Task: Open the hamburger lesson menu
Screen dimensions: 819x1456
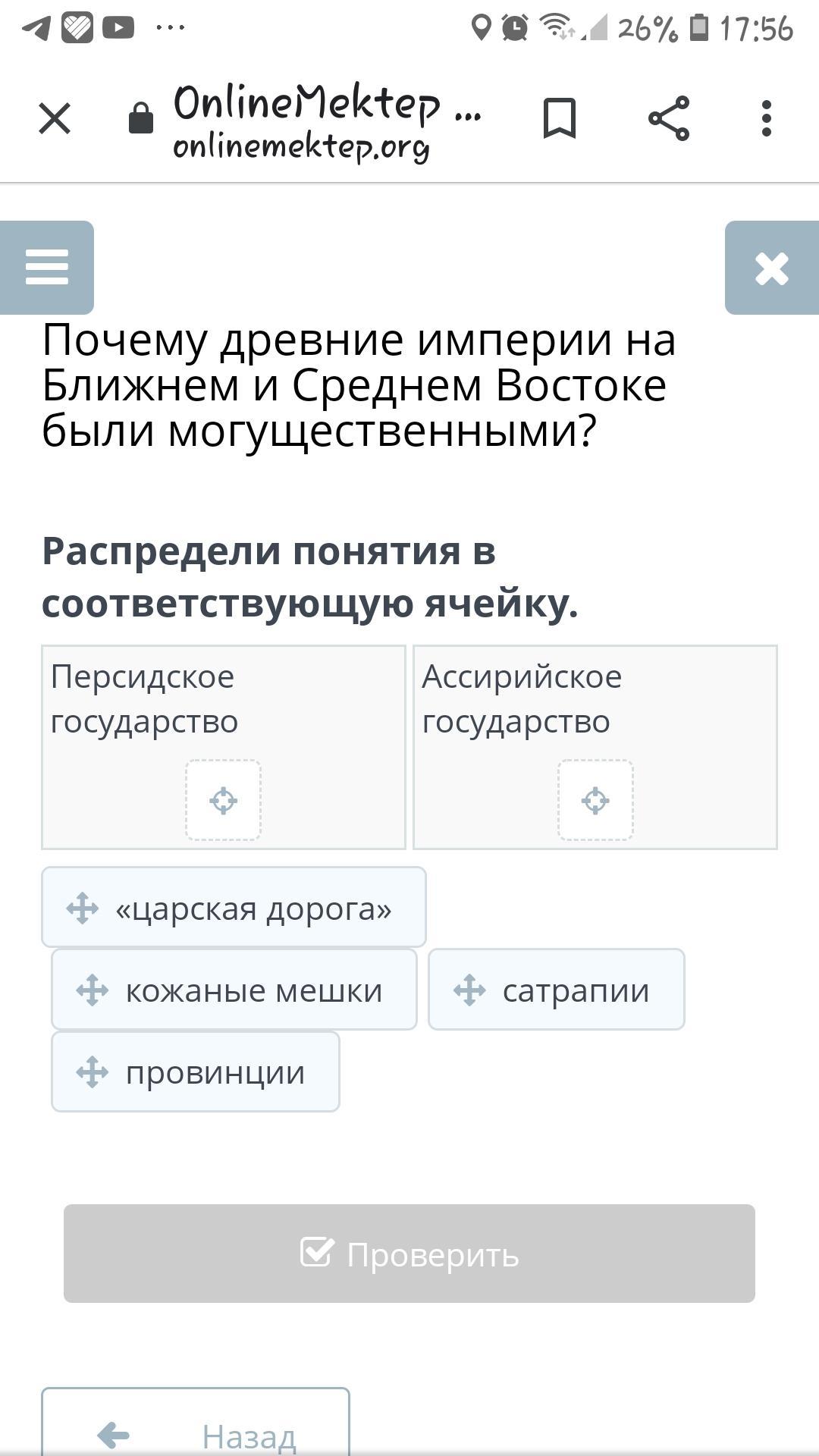Action: pos(47,268)
